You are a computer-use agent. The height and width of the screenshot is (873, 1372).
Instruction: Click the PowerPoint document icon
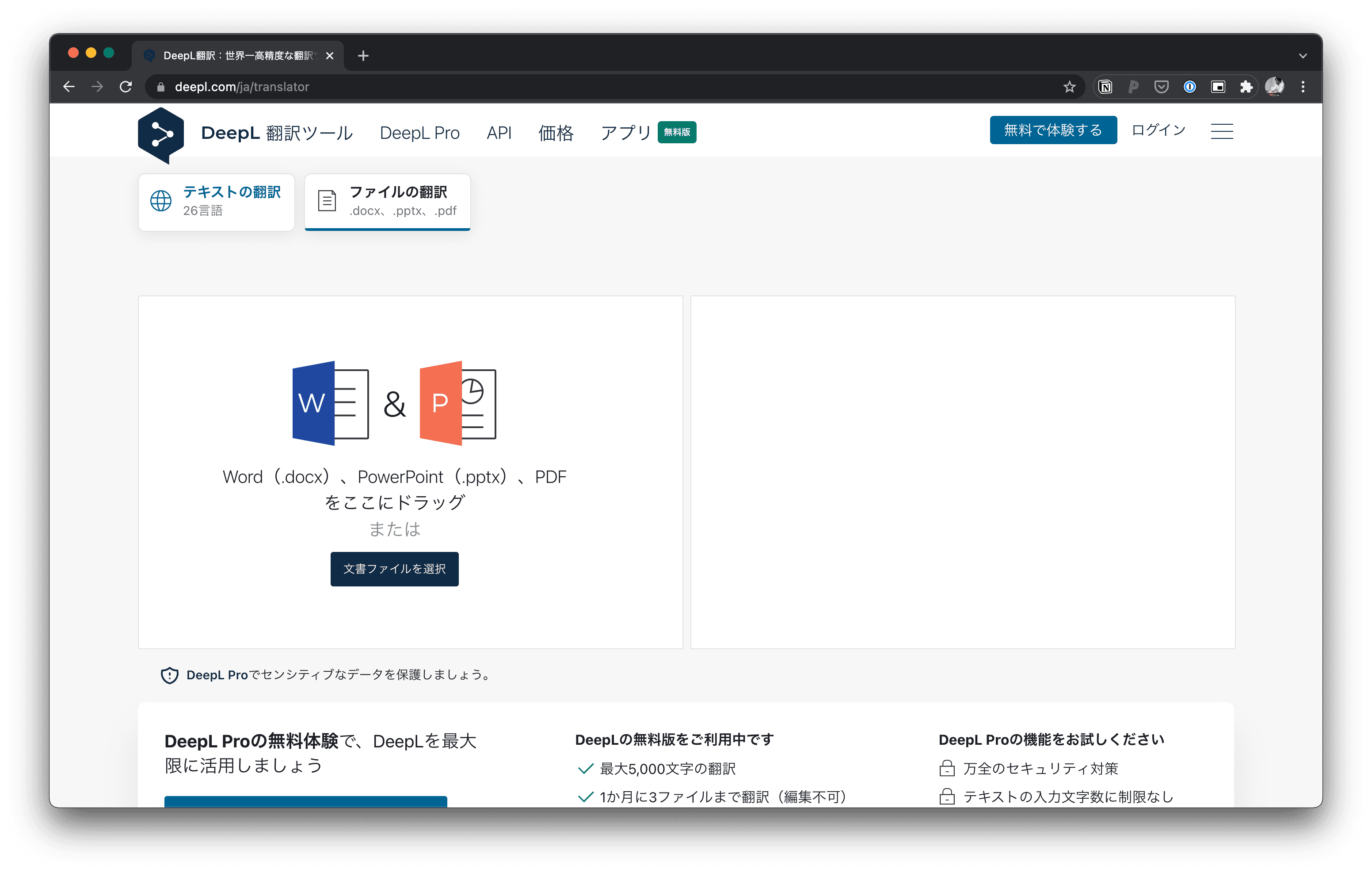tap(457, 403)
